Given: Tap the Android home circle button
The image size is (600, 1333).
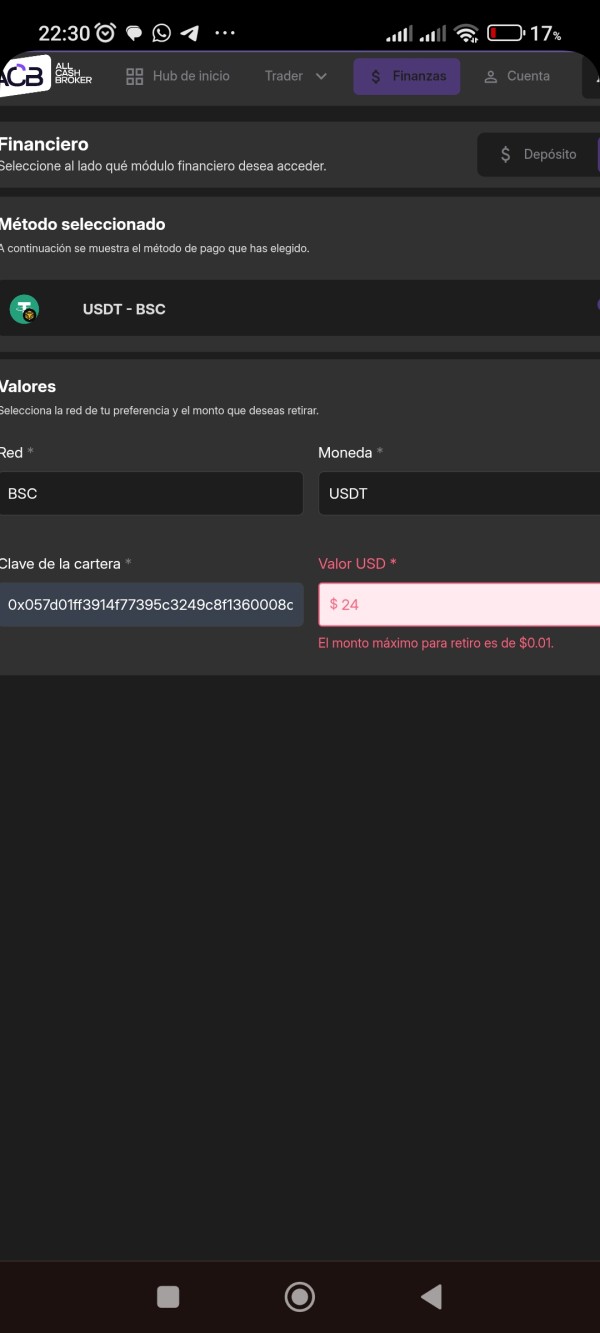Looking at the screenshot, I should pos(299,1297).
